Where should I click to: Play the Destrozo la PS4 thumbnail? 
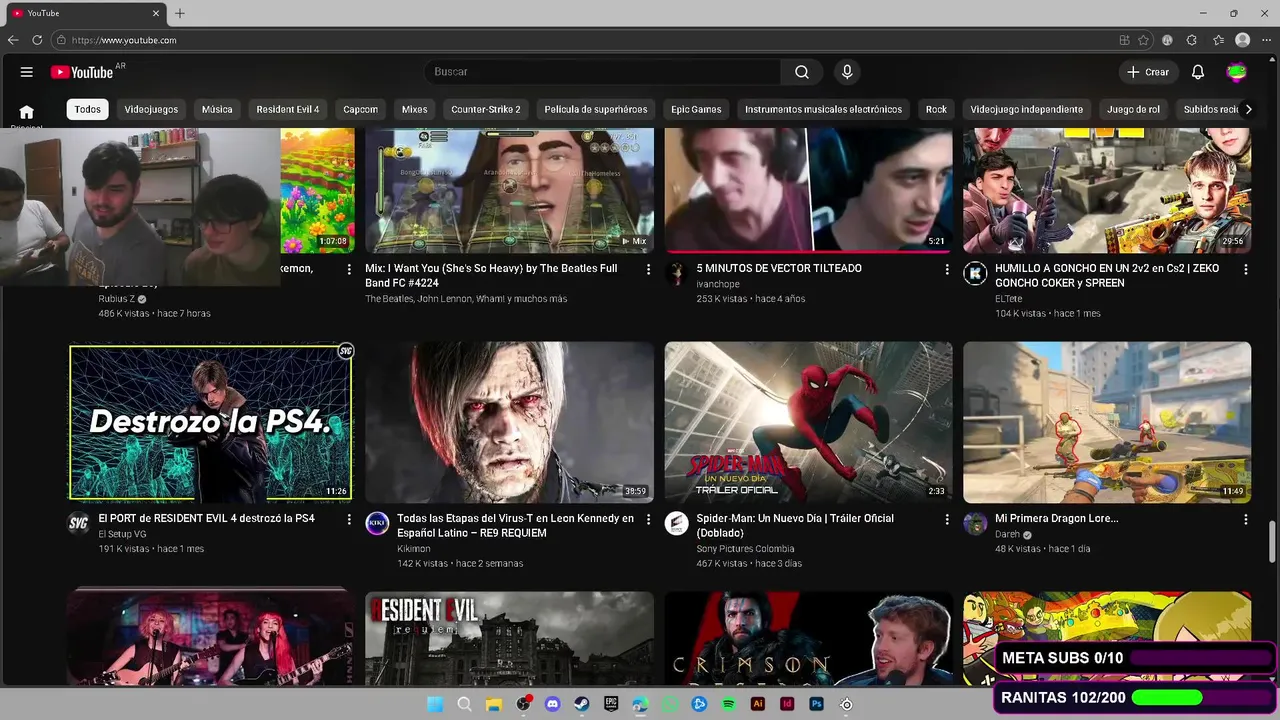[210, 422]
